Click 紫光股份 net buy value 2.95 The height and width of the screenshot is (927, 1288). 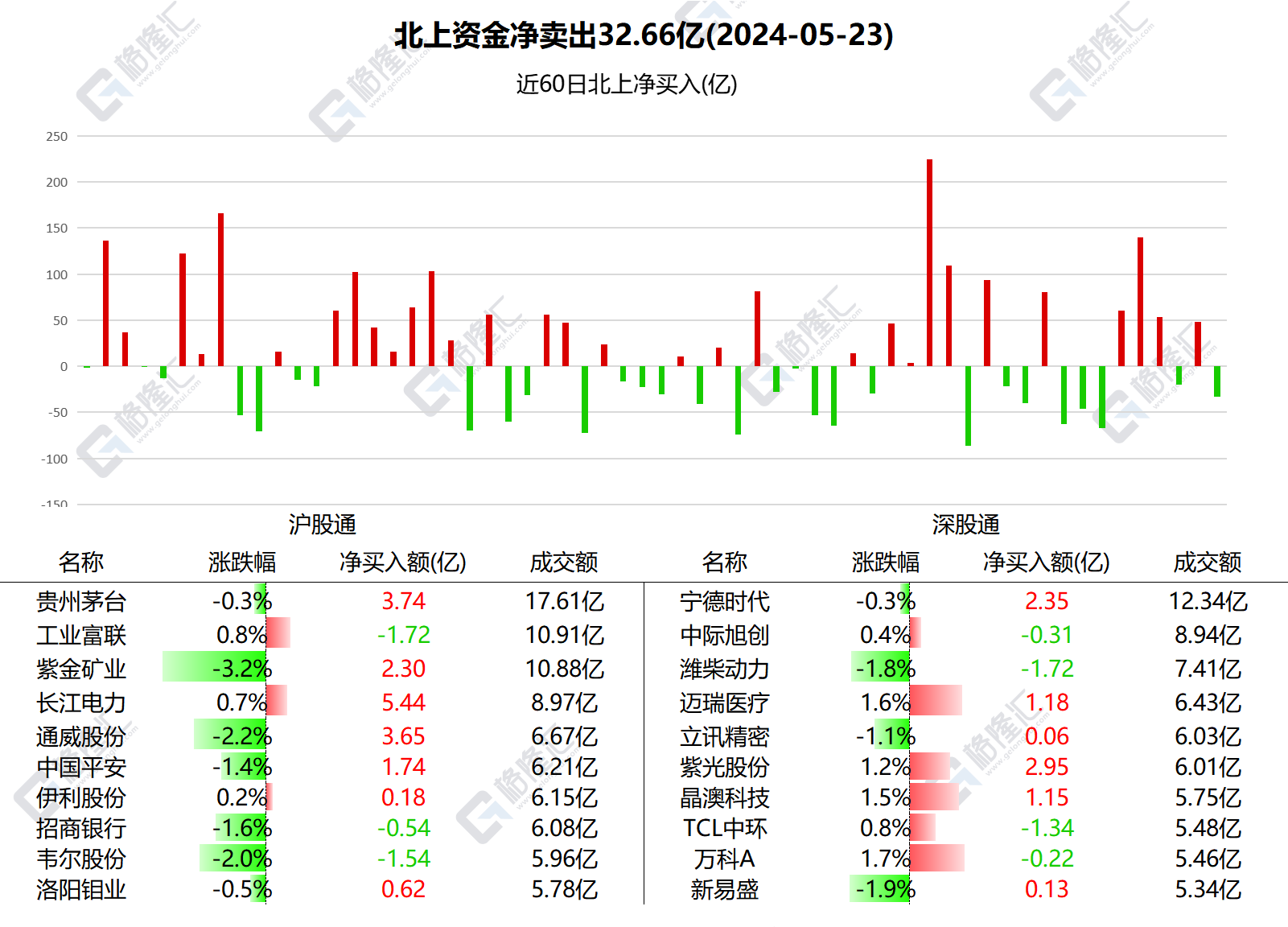point(1047,767)
